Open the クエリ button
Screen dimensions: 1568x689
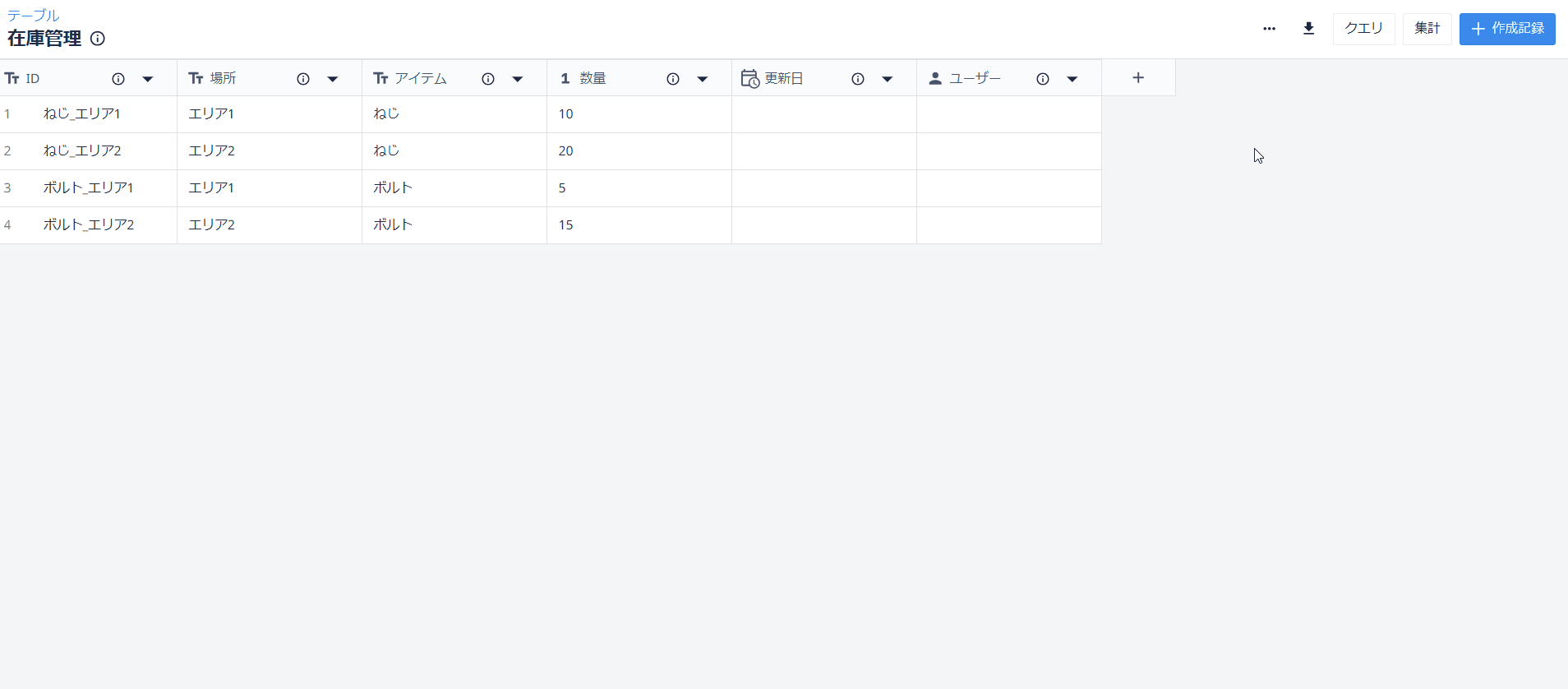tap(1364, 29)
